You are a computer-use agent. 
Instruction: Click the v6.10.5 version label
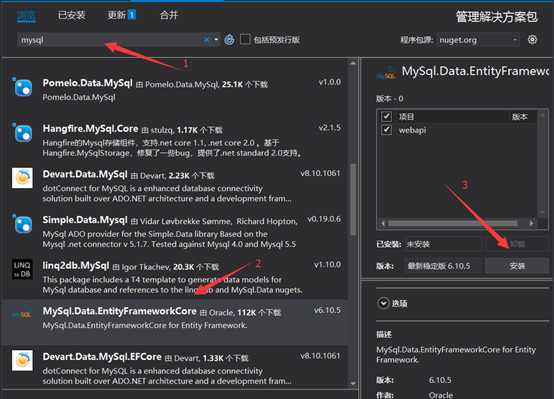point(327,310)
